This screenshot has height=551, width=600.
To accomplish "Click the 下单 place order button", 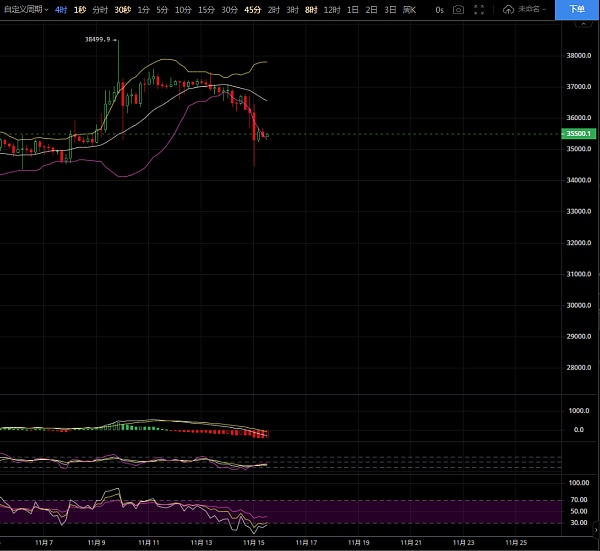I will [577, 9].
